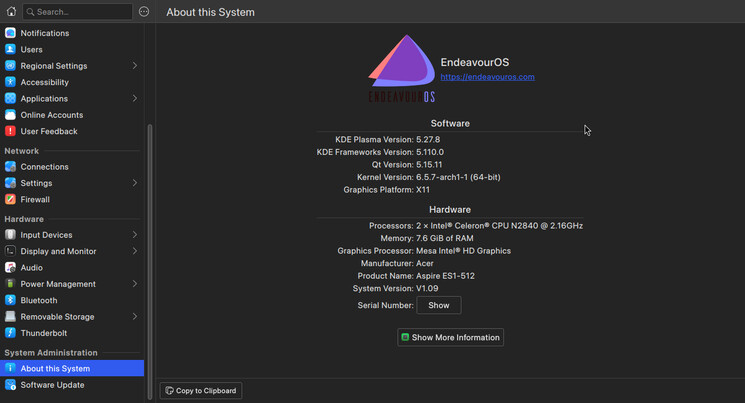Expand Removable Storage using its chevron
Screen dimensions: 745x403
tap(135, 317)
